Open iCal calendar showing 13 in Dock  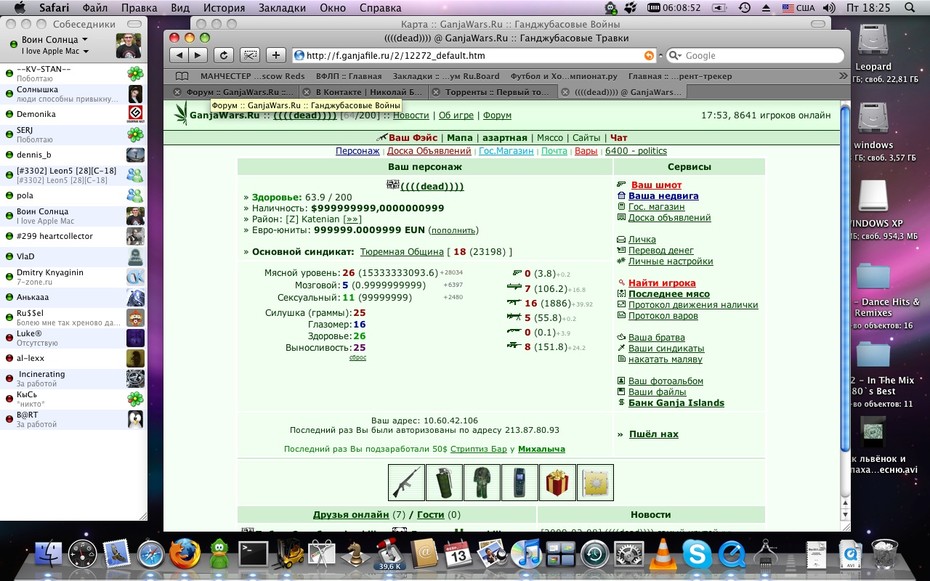coord(457,553)
